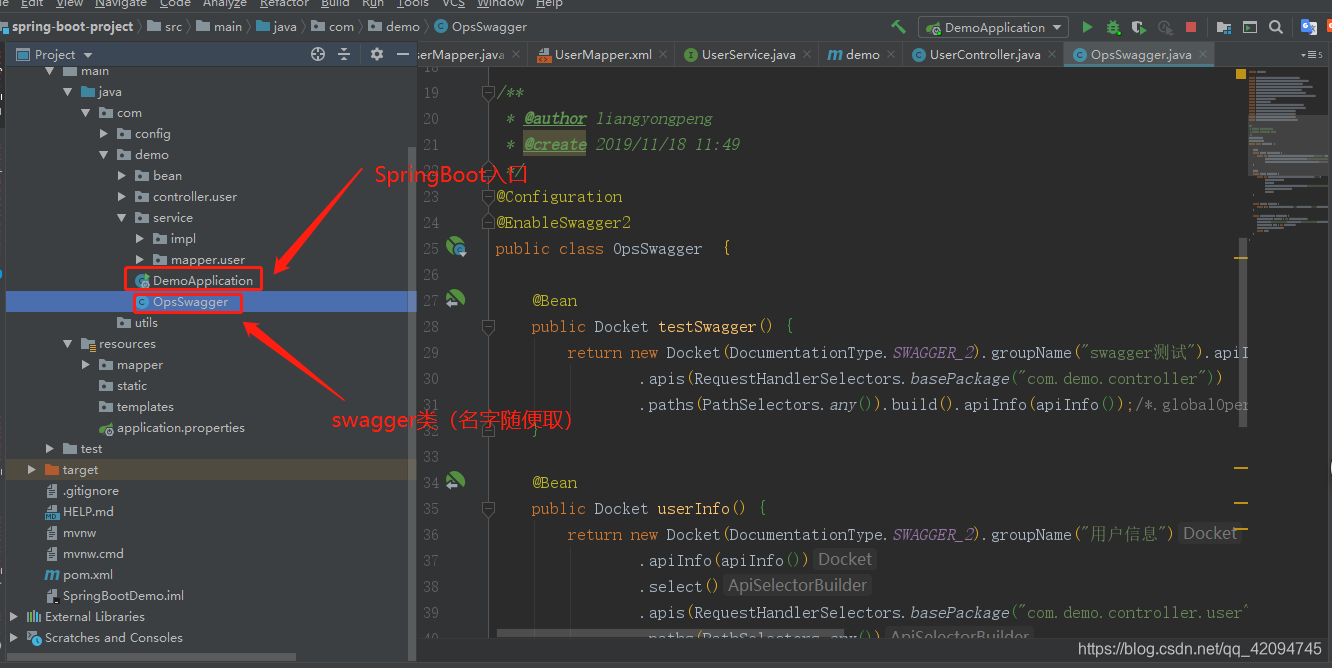Image resolution: width=1332 pixels, height=668 pixels.
Task: Open the Terminal tool window icon
Action: click(x=1249, y=27)
